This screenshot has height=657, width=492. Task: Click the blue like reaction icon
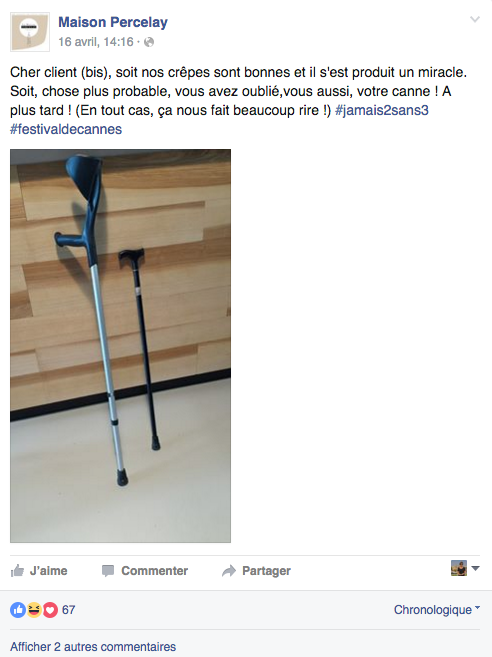point(18,610)
